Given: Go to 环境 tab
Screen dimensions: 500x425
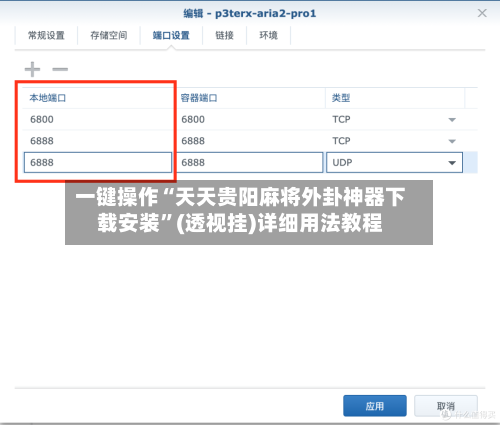Looking at the screenshot, I should 269,35.
